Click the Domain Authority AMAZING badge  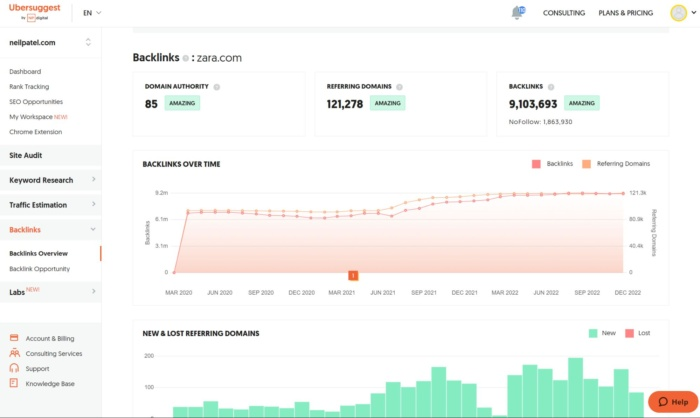[182, 103]
